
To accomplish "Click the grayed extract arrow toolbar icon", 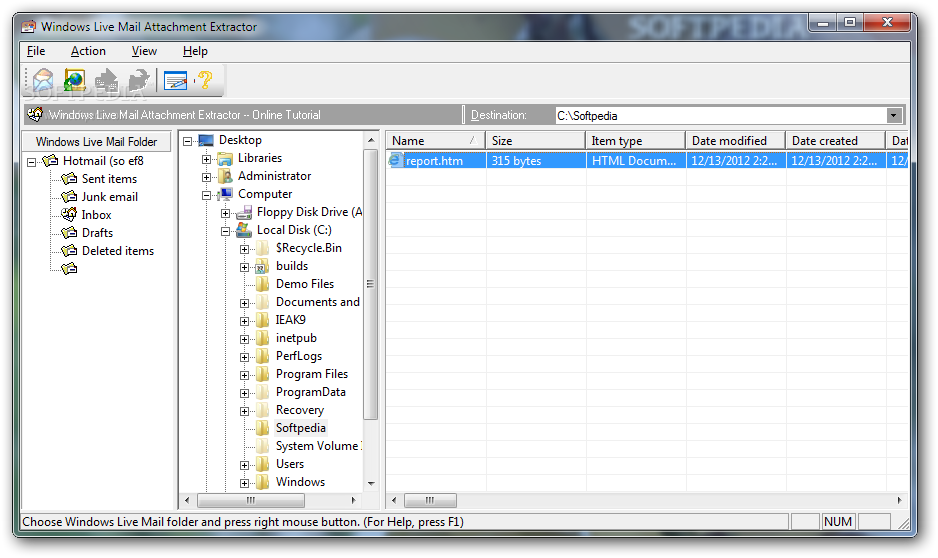I will click(107, 80).
